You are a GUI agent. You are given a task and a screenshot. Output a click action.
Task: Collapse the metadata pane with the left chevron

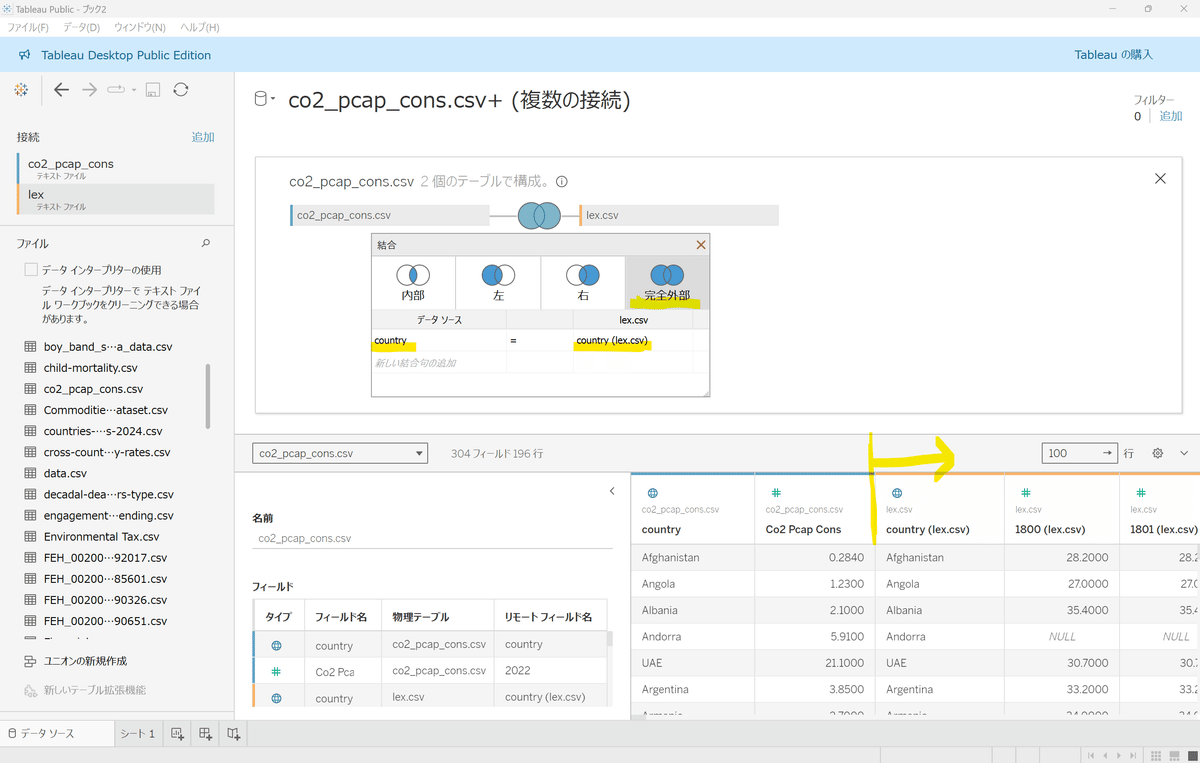click(612, 491)
